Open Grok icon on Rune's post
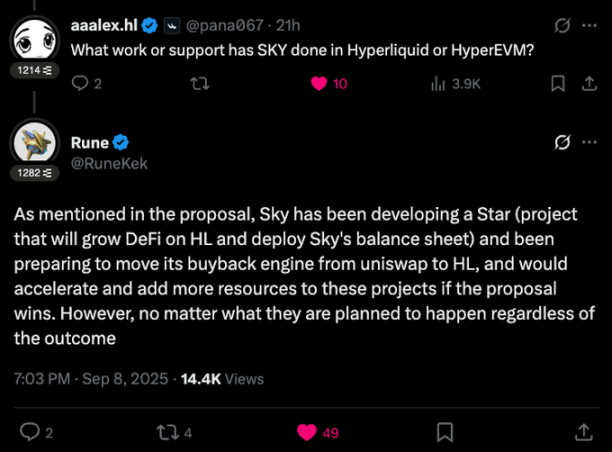This screenshot has height=452, width=612. point(562,143)
